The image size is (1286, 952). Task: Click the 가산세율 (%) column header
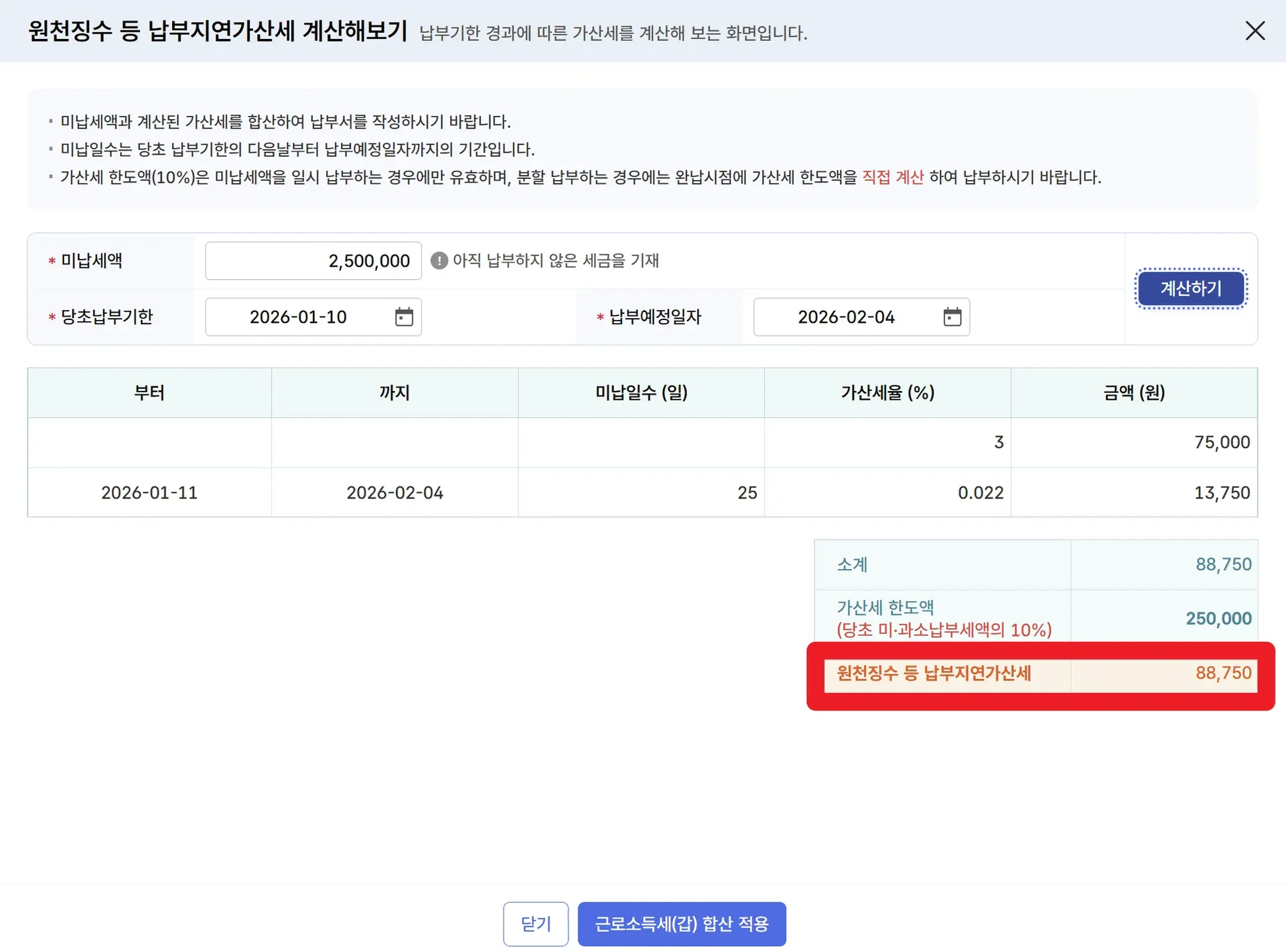click(887, 392)
